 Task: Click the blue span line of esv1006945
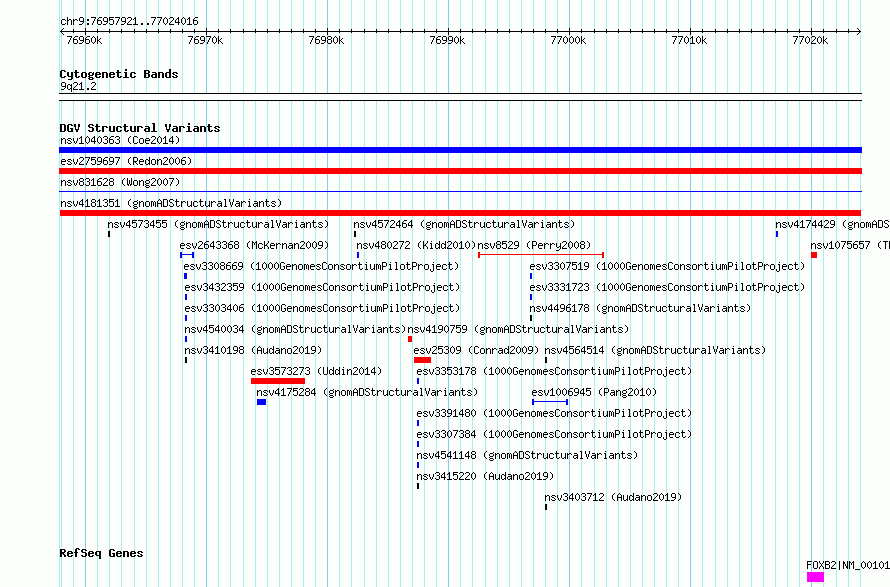point(550,402)
